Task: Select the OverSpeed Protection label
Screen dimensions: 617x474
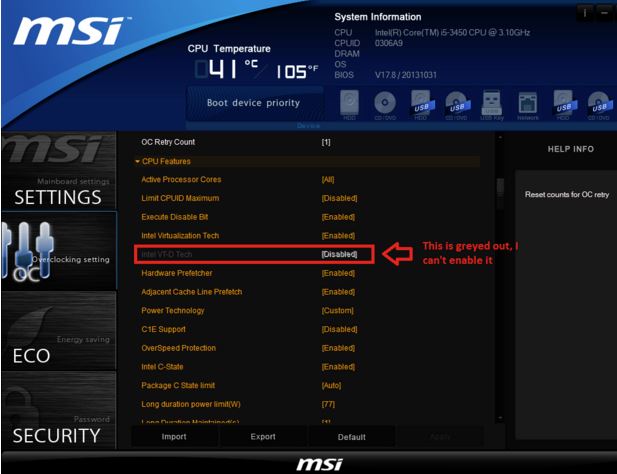Action: (178, 348)
